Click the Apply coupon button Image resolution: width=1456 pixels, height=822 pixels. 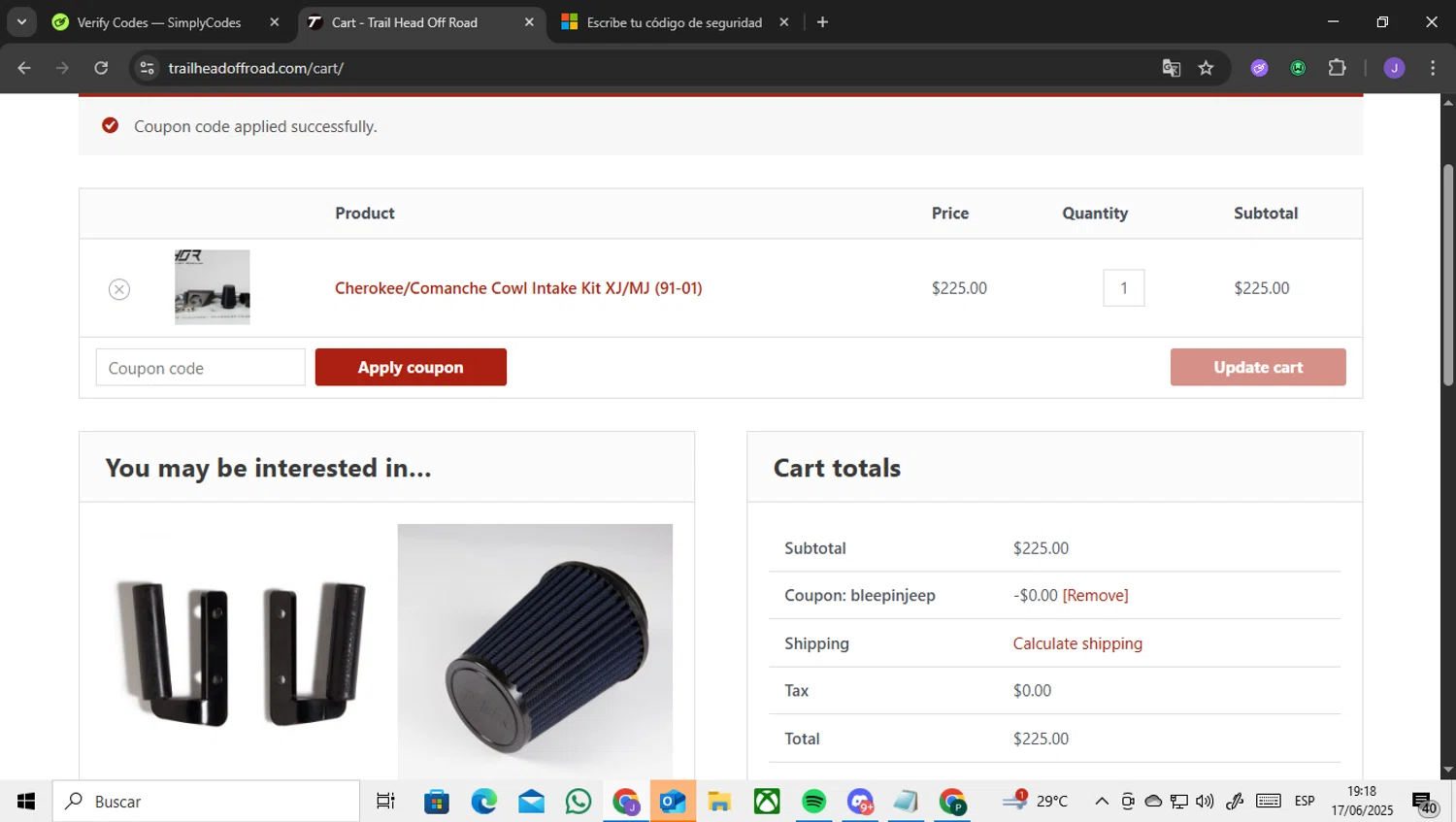(411, 367)
